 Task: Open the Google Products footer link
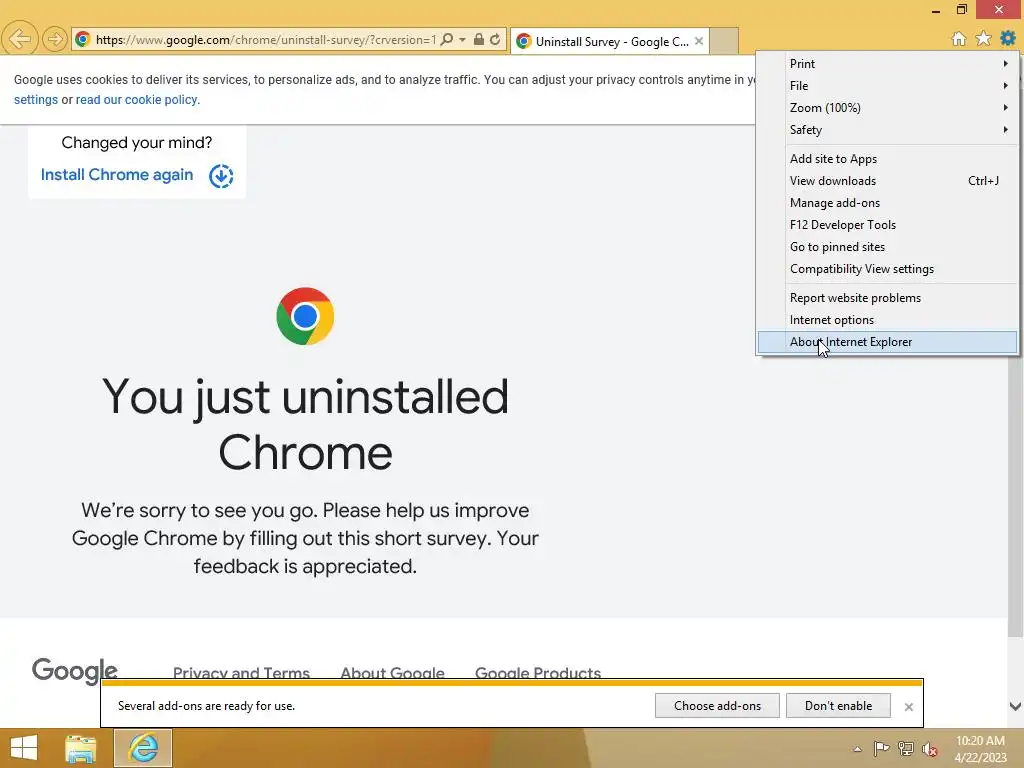coord(538,673)
